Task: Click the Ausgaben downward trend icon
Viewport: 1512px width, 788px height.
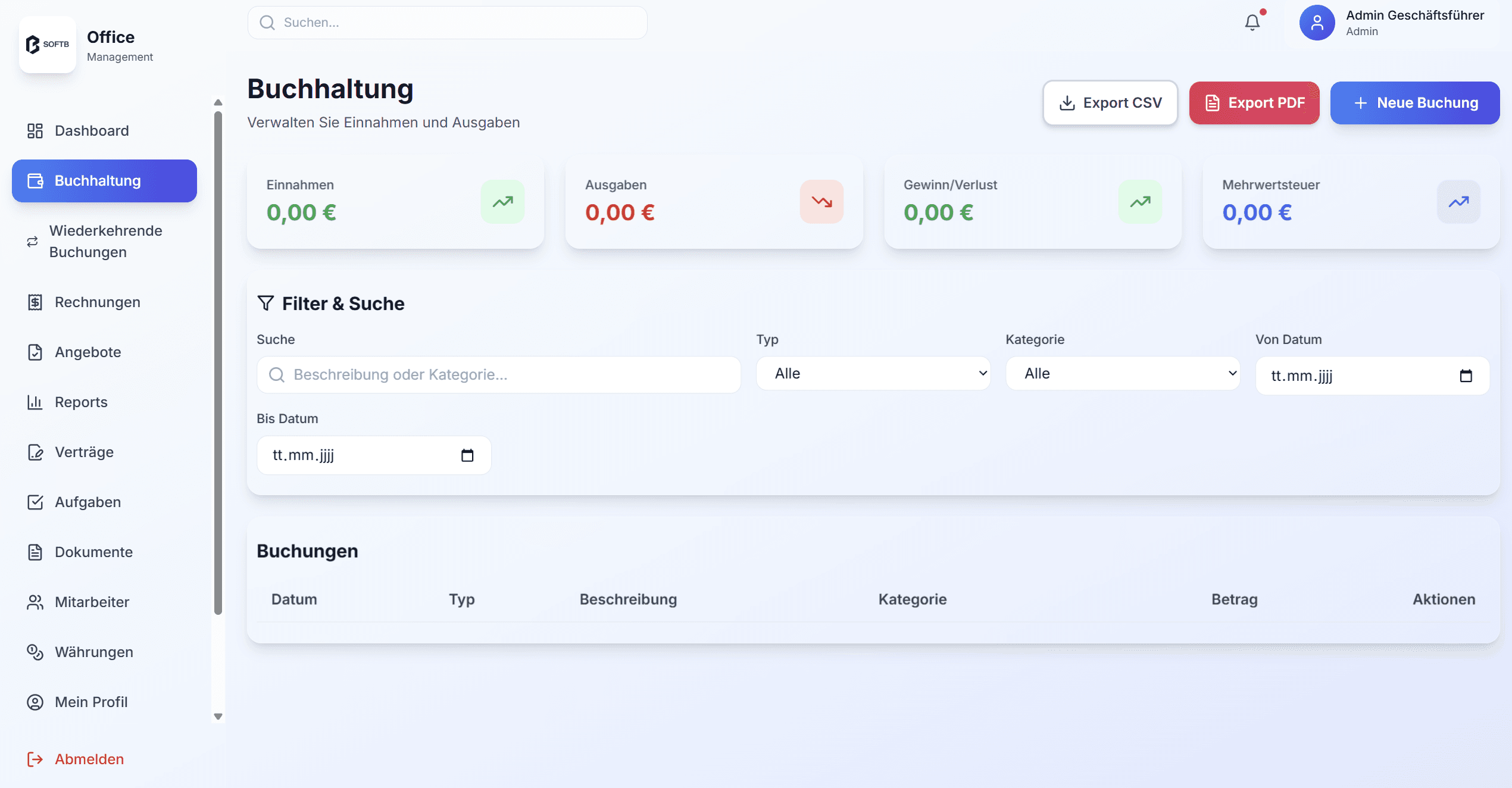Action: (x=821, y=202)
